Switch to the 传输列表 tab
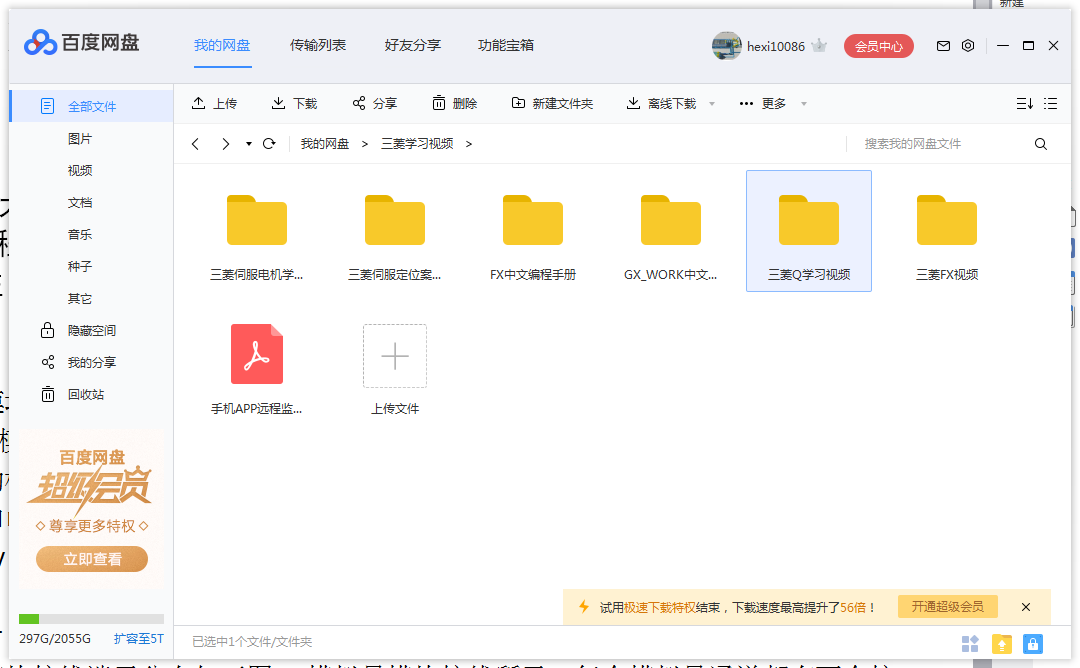 click(x=318, y=45)
